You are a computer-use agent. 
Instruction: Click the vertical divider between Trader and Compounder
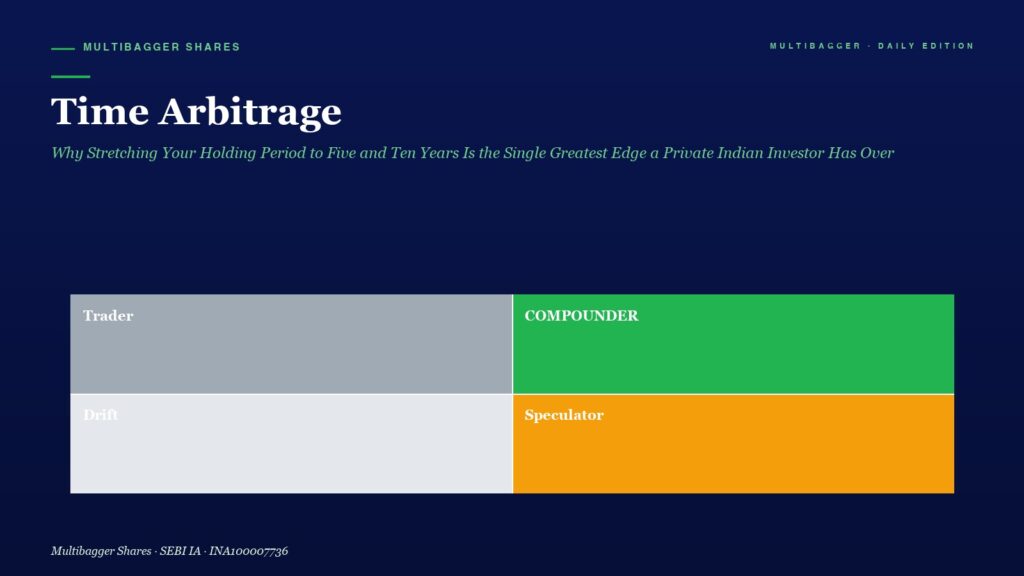[x=513, y=344]
